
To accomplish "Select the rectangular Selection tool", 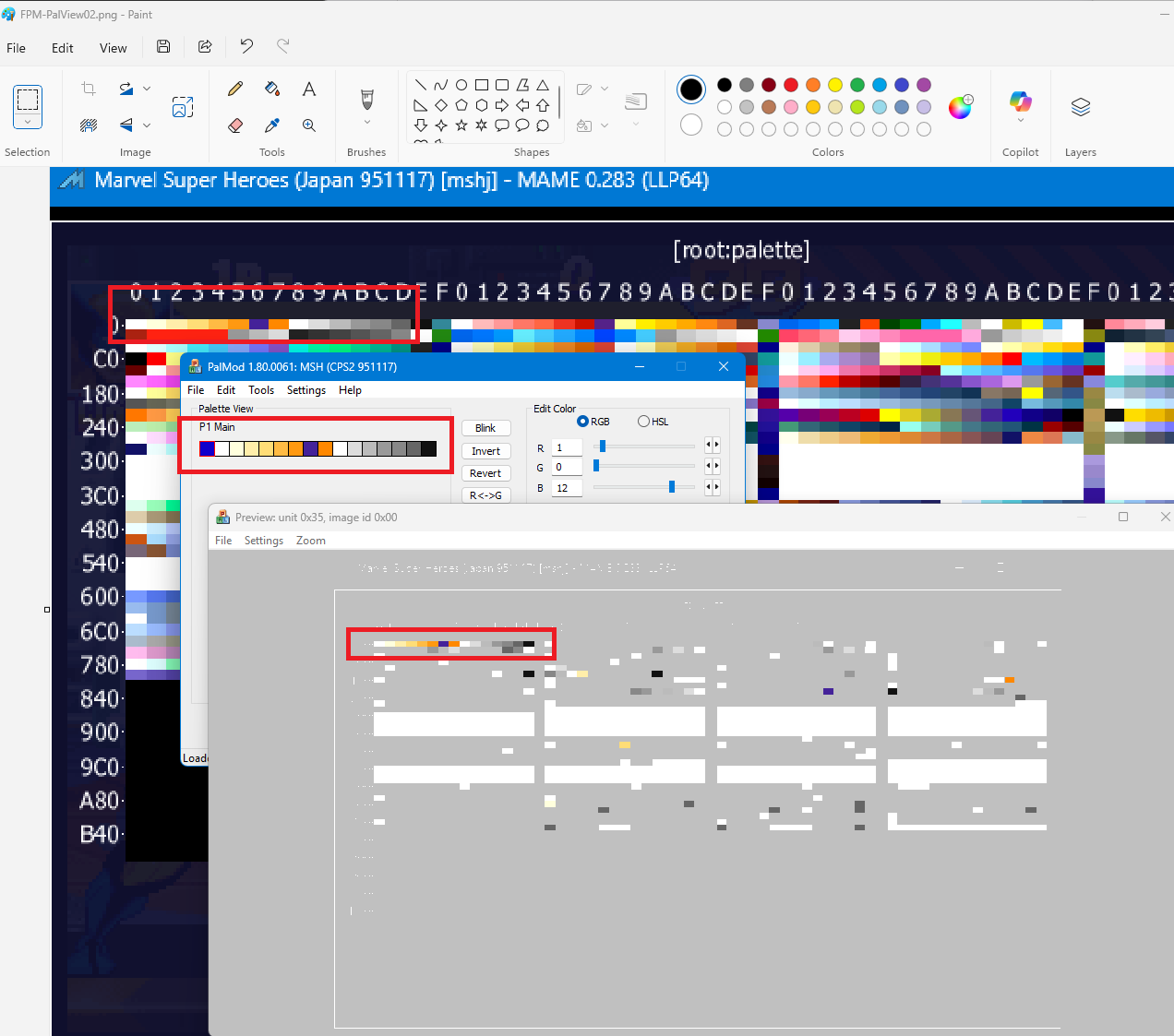I will (x=28, y=99).
